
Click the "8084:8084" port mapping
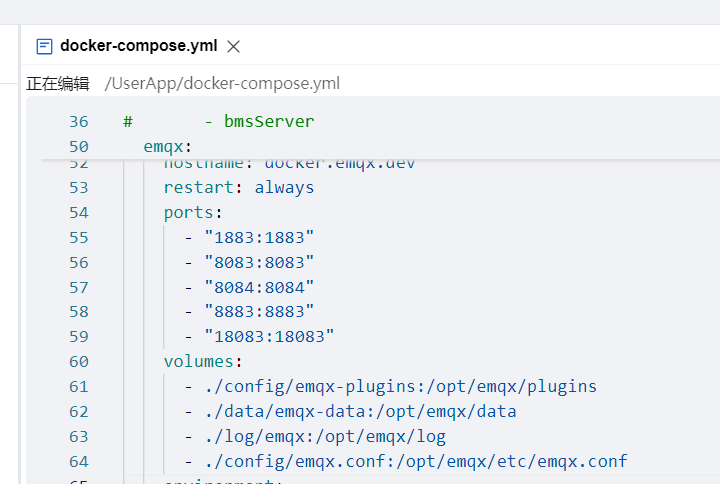[259, 287]
